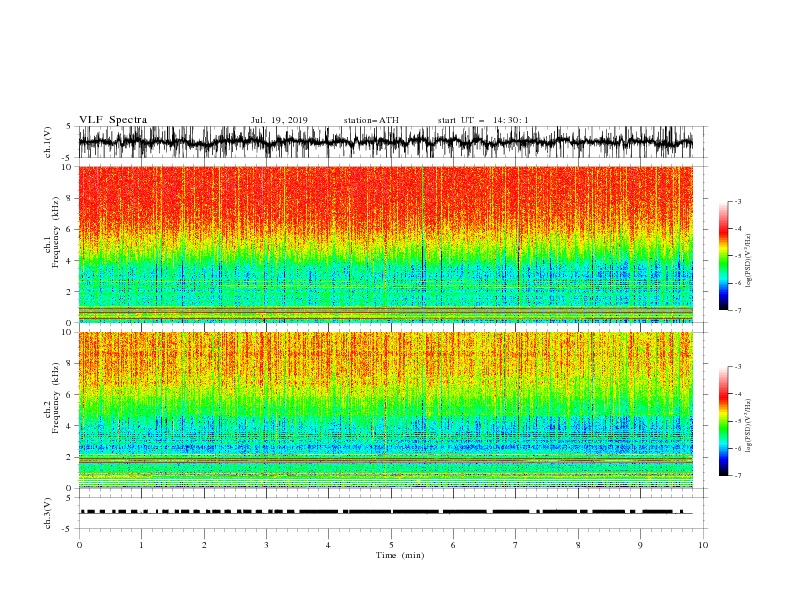Click the ch.2 spectrogram panel
The image size is (792, 612).
(x=385, y=410)
